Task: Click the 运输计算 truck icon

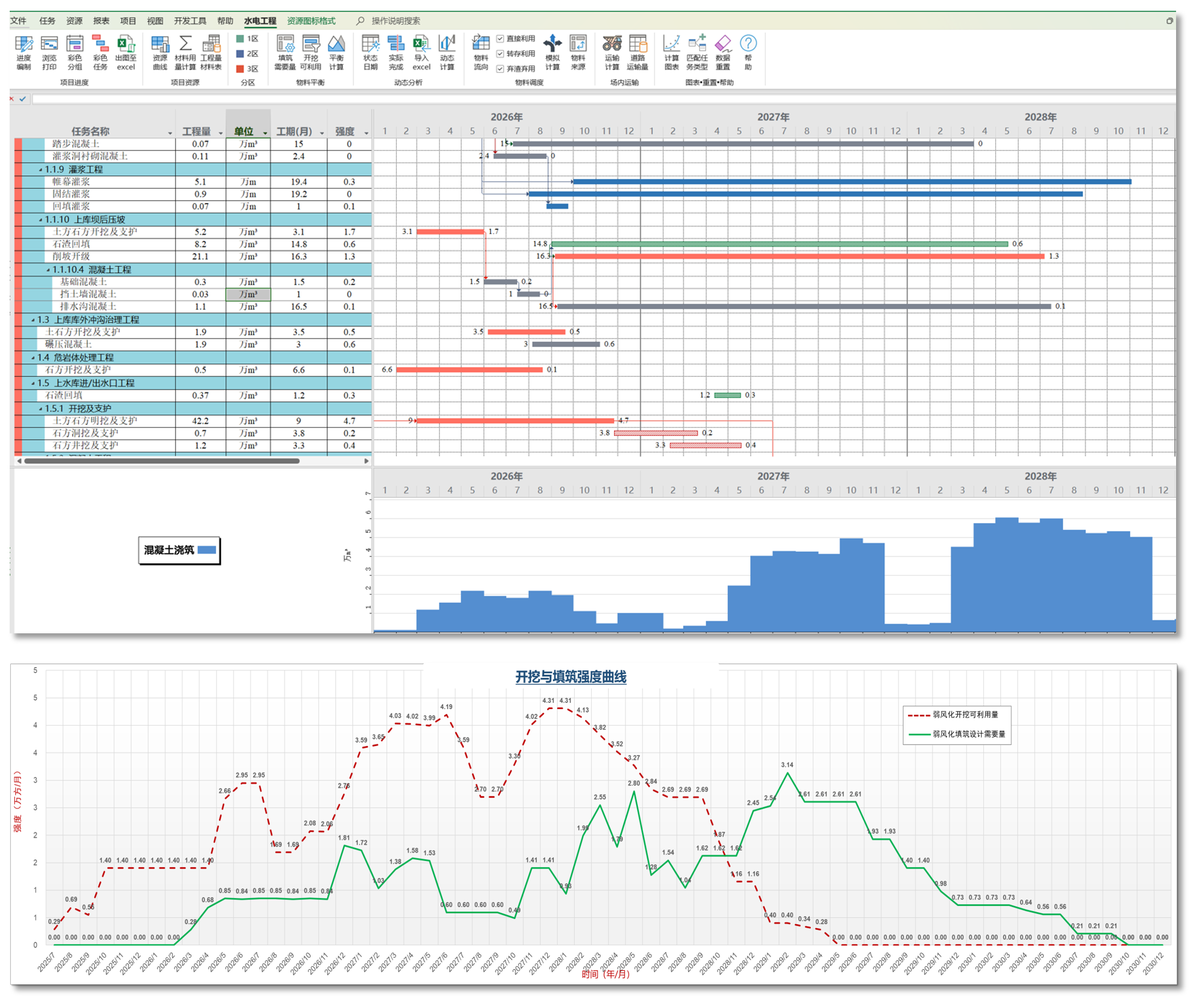Action: click(x=612, y=44)
